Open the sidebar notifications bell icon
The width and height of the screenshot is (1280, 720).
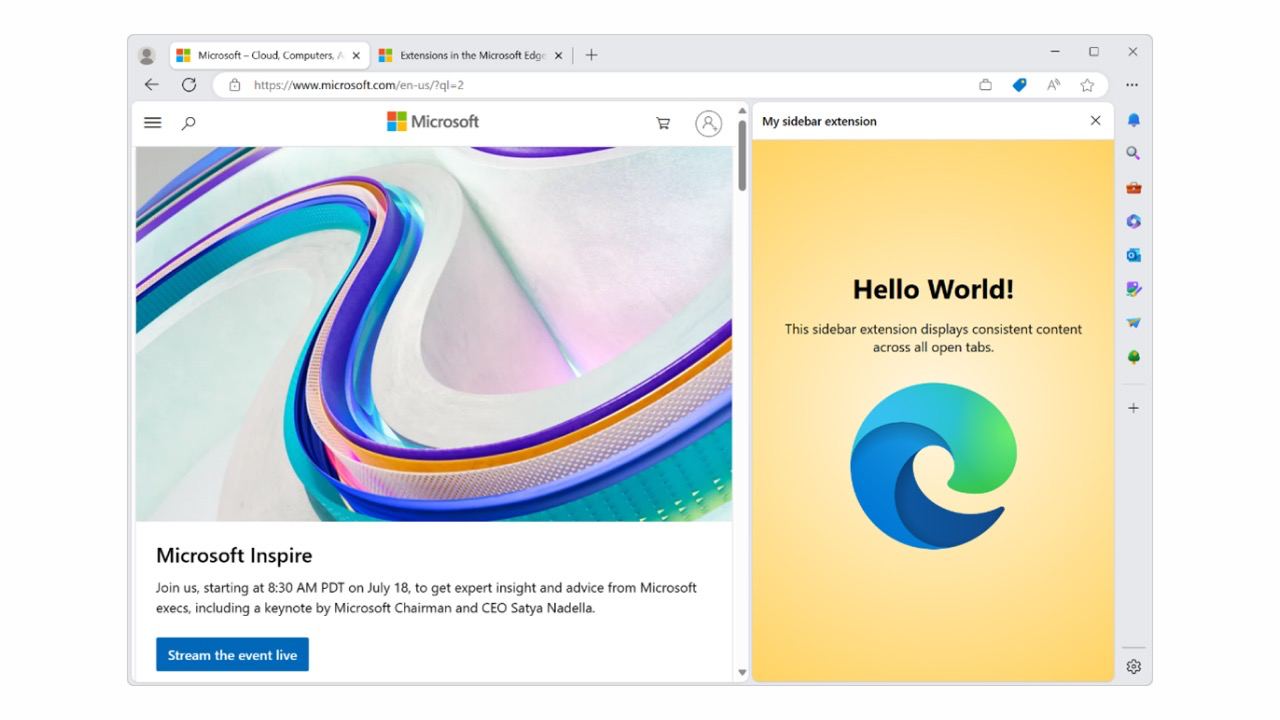tap(1133, 120)
